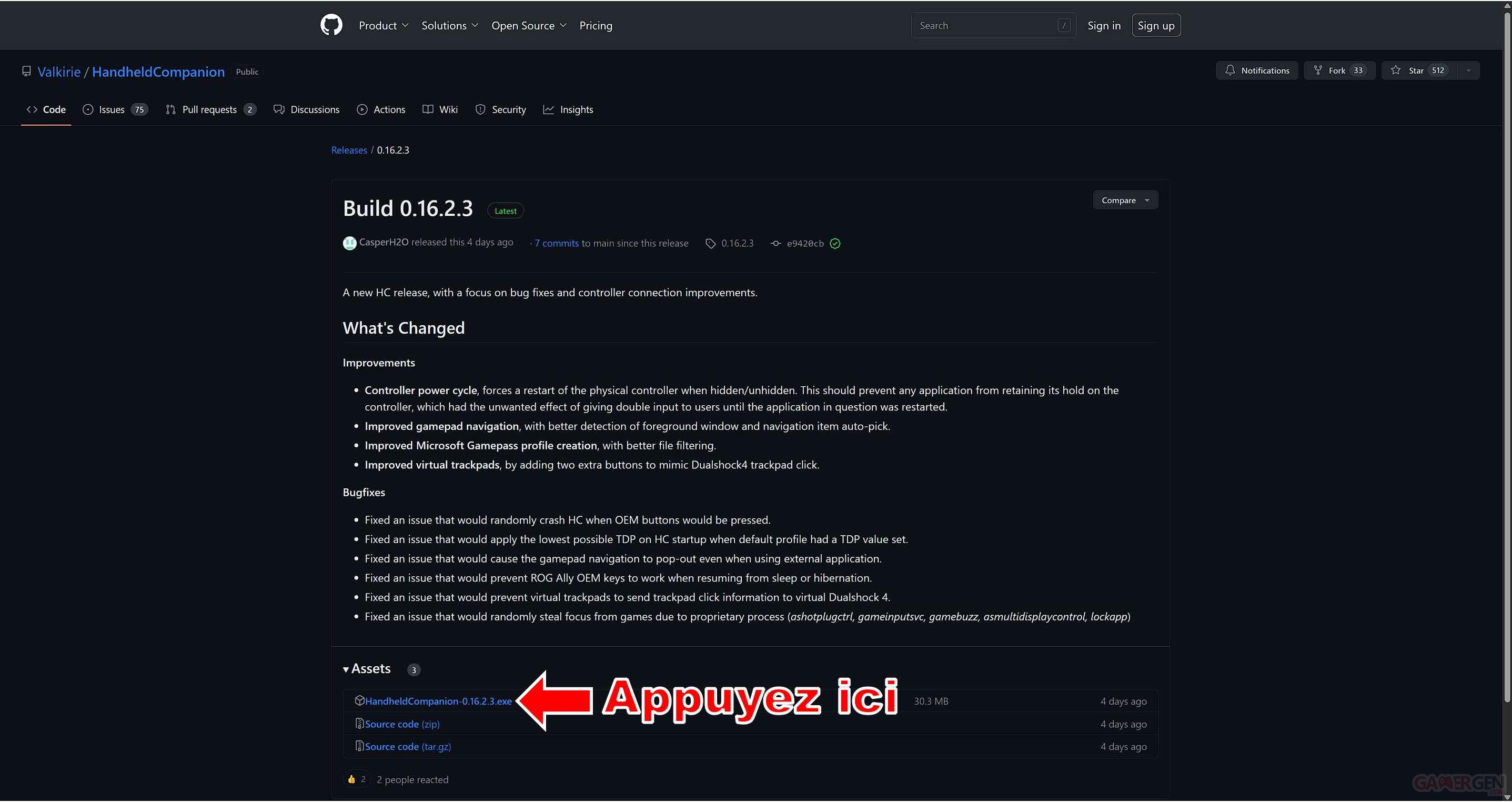Fork the HandheldCompanion repository
This screenshot has height=802, width=1512.
point(1339,71)
